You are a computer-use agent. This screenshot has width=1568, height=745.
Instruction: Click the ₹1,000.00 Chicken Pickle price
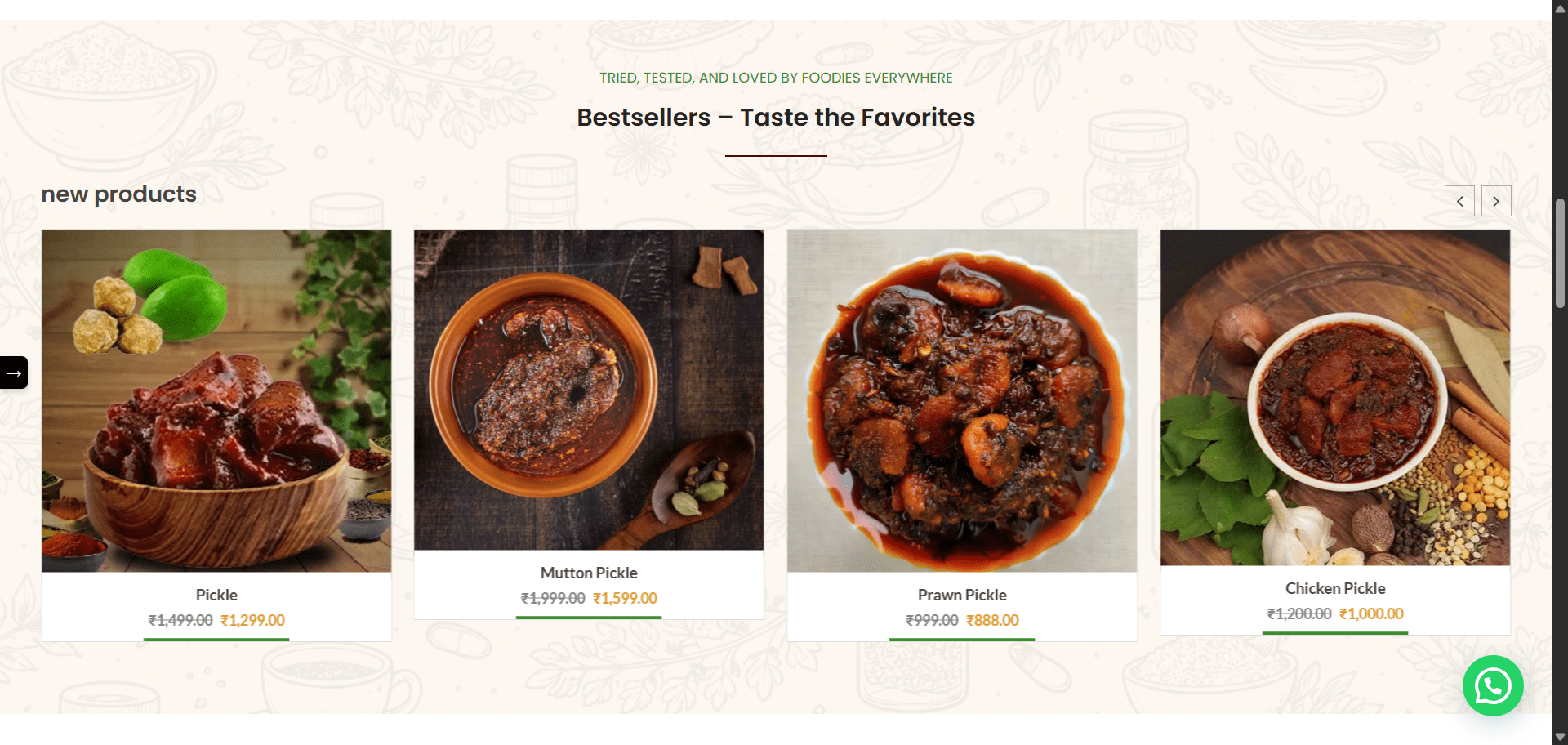[x=1372, y=613]
